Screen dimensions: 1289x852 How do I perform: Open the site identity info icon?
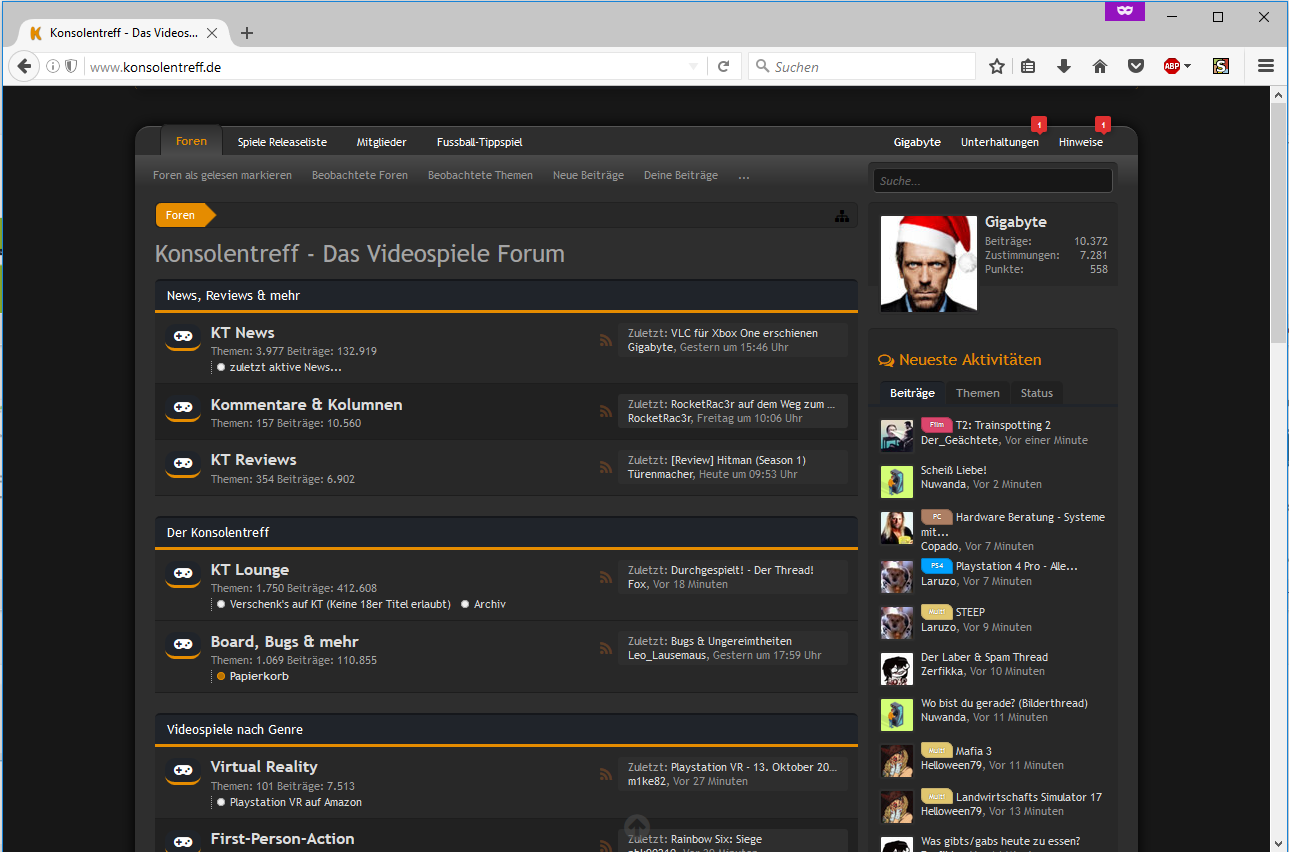click(x=53, y=66)
